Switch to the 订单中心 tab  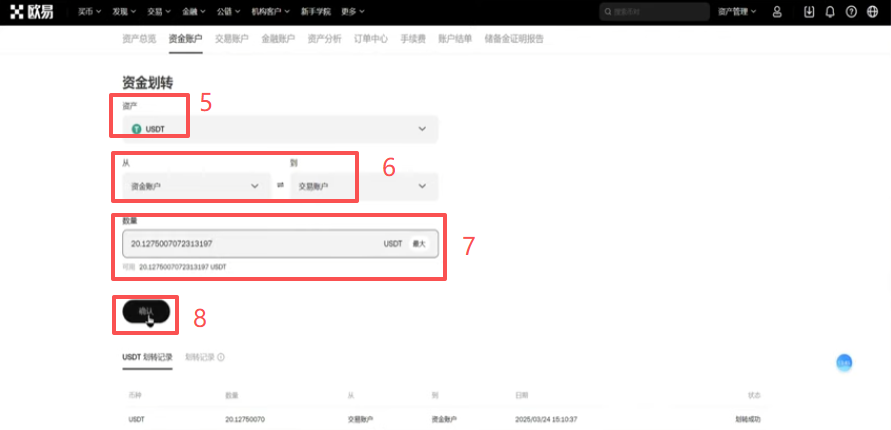(371, 39)
